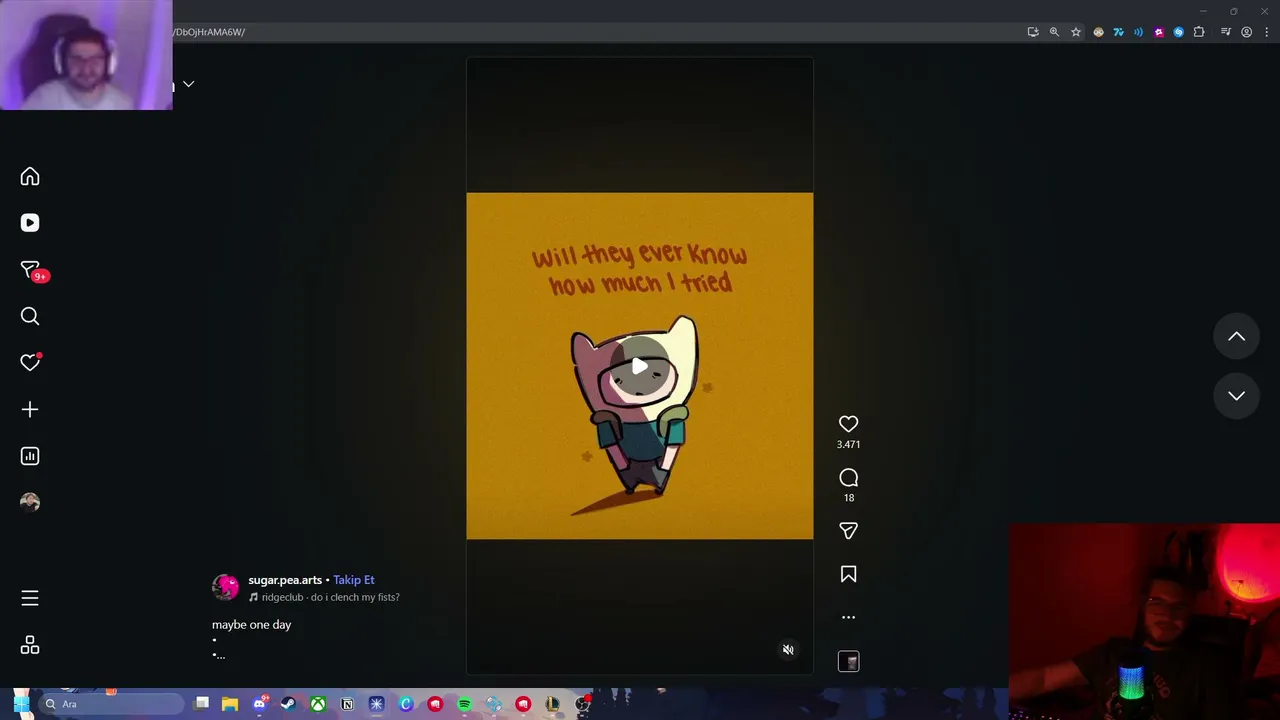Open the Chrome three-dot menu
This screenshot has height=720, width=1280.
click(x=1266, y=32)
